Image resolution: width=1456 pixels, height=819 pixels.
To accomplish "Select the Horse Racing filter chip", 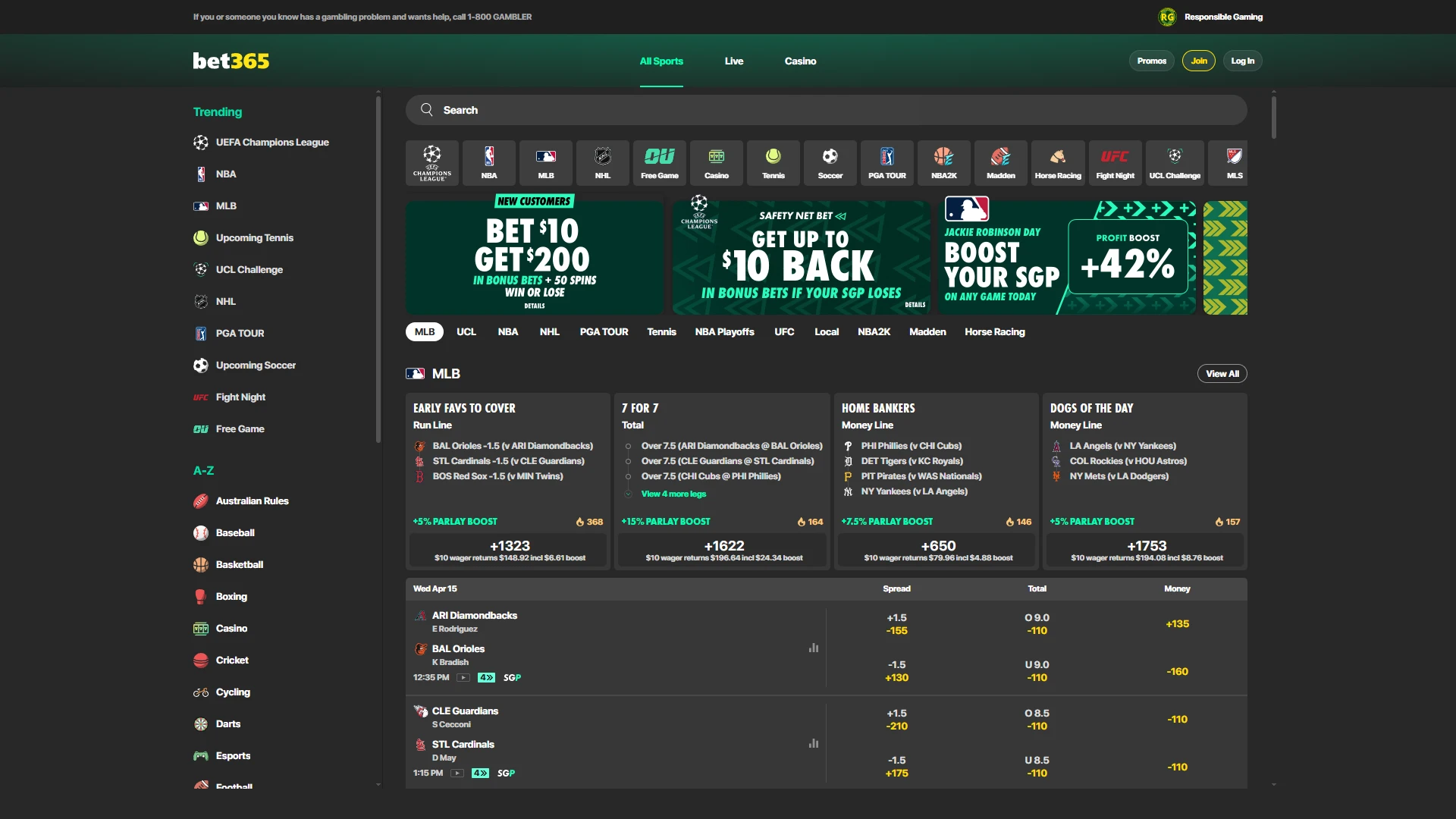I will 995,331.
